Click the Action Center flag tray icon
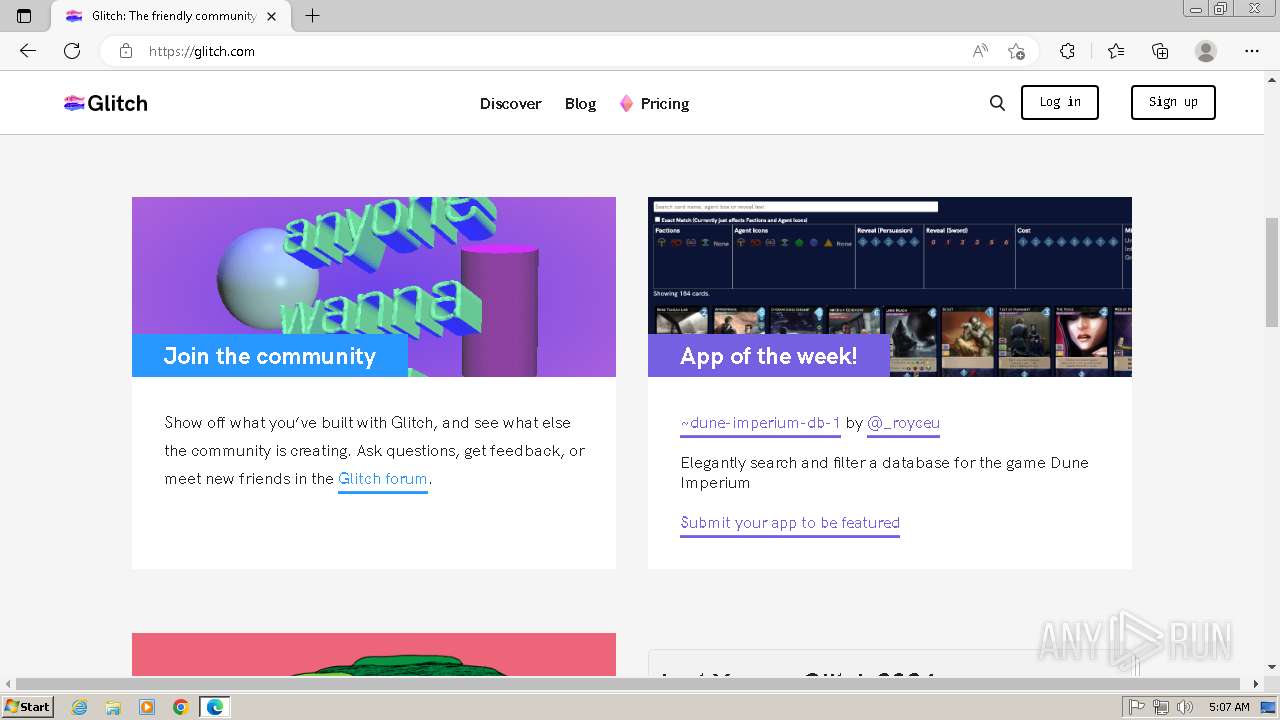1280x720 pixels. pos(1137,707)
